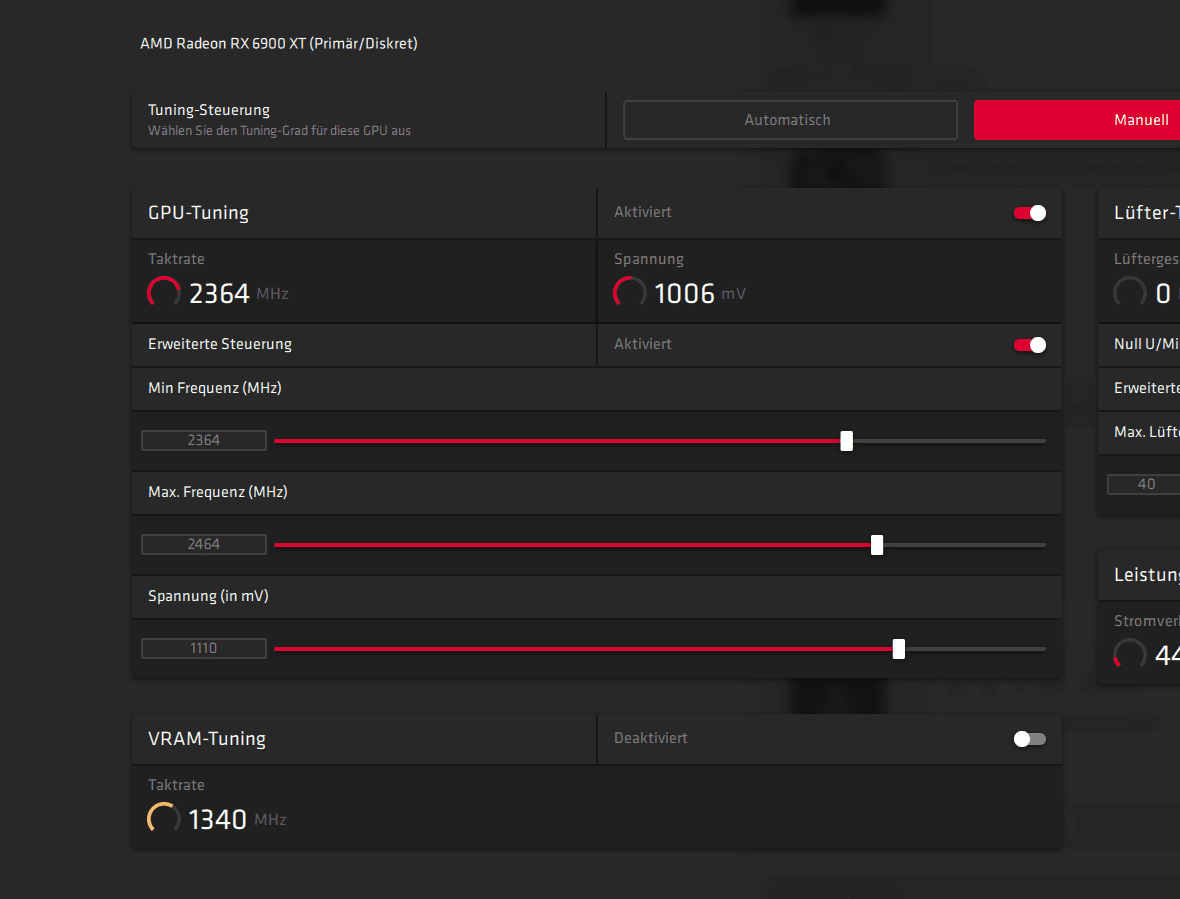Click VRAM-Tuning heading
The height and width of the screenshot is (899, 1180).
[207, 739]
